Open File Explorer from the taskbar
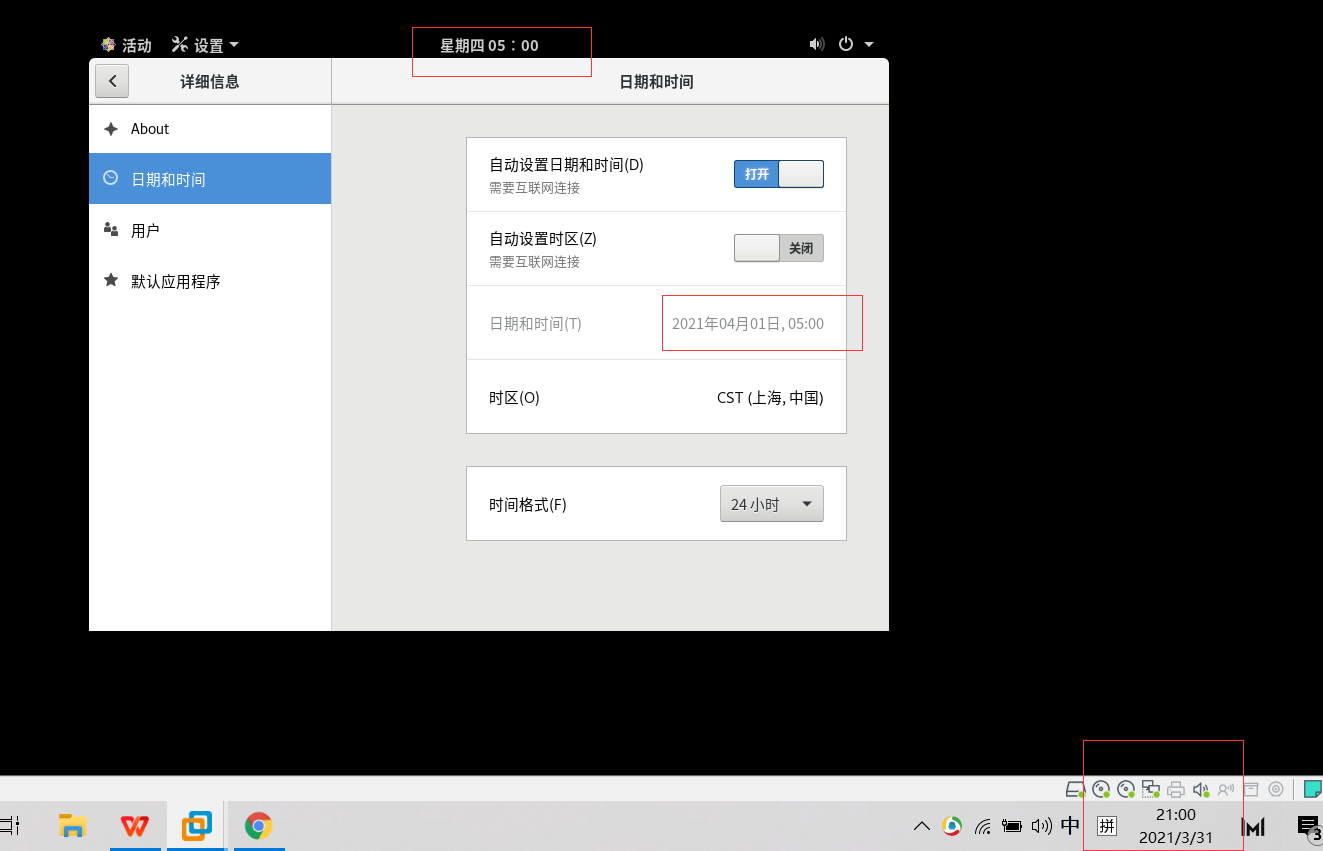 click(x=72, y=826)
